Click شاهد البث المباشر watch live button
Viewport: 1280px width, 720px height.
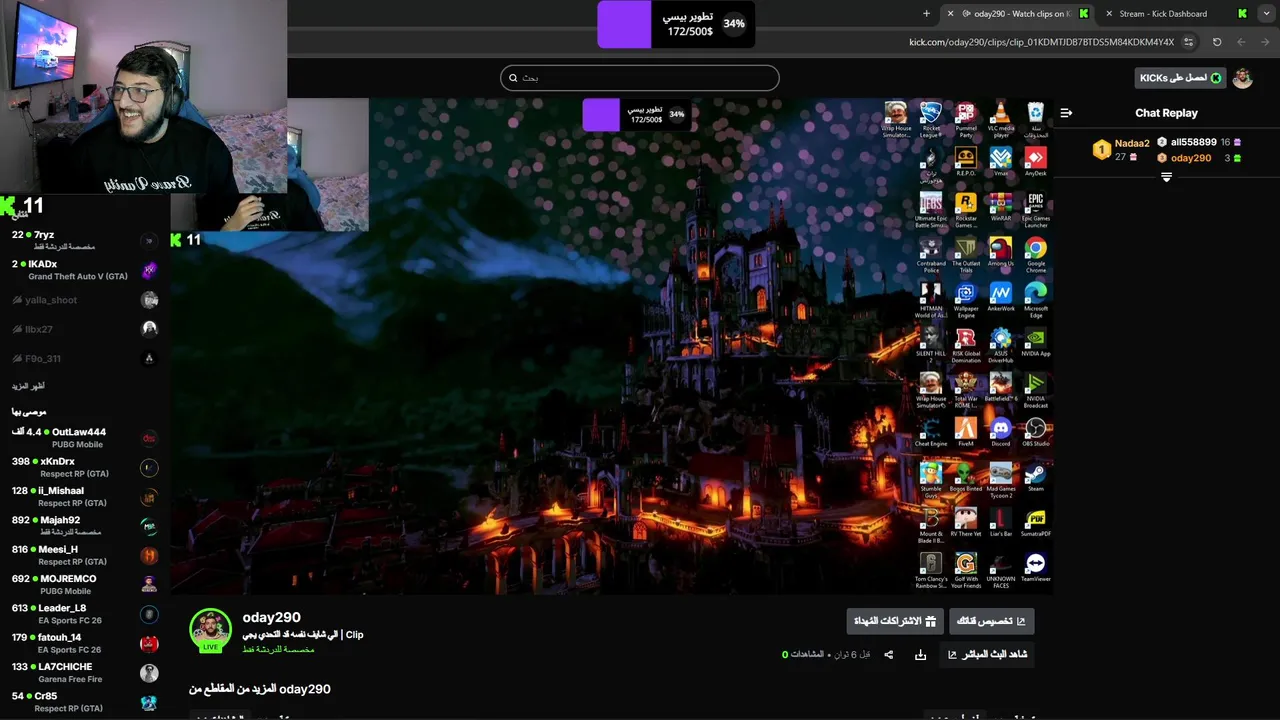pyautogui.click(x=988, y=655)
